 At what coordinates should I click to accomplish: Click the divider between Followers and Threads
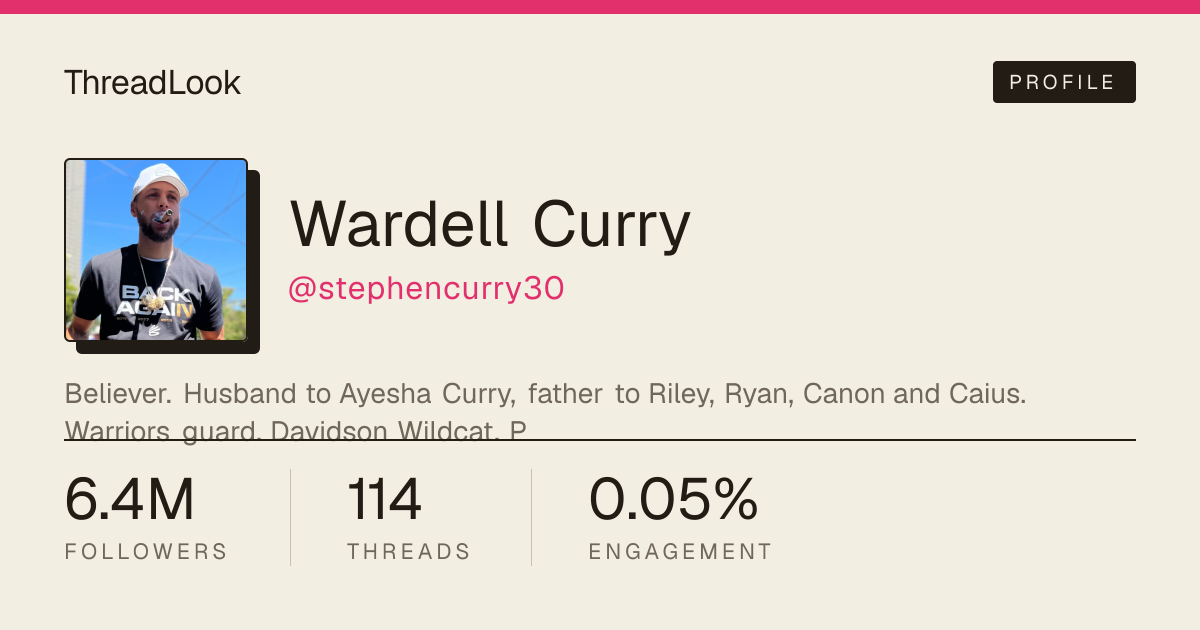click(x=290, y=517)
